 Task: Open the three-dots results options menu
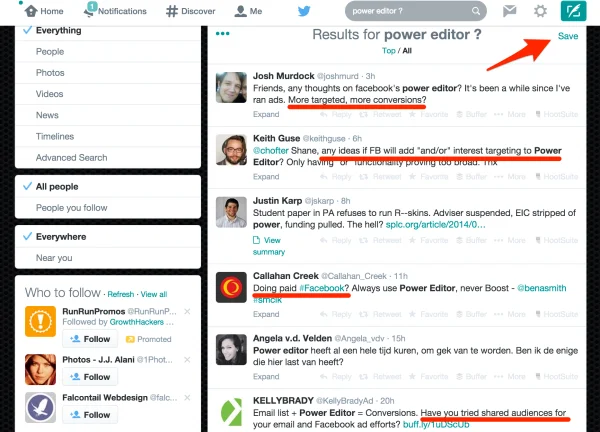[222, 34]
